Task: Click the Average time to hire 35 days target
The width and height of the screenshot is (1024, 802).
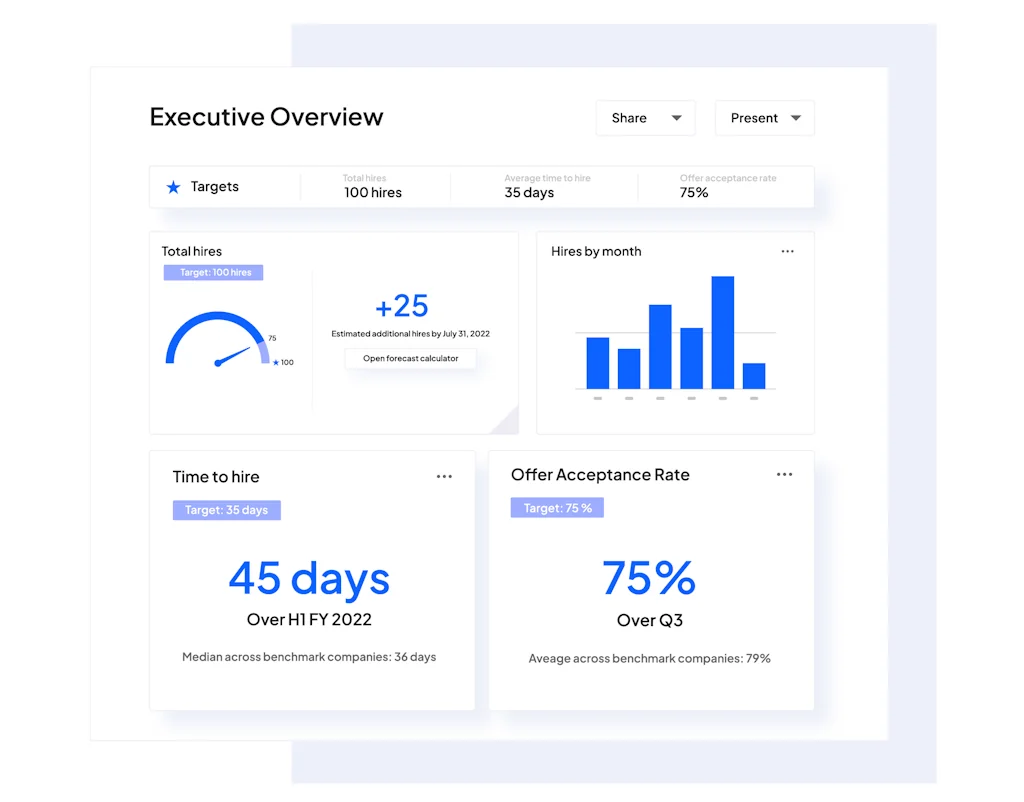Action: pyautogui.click(x=529, y=192)
